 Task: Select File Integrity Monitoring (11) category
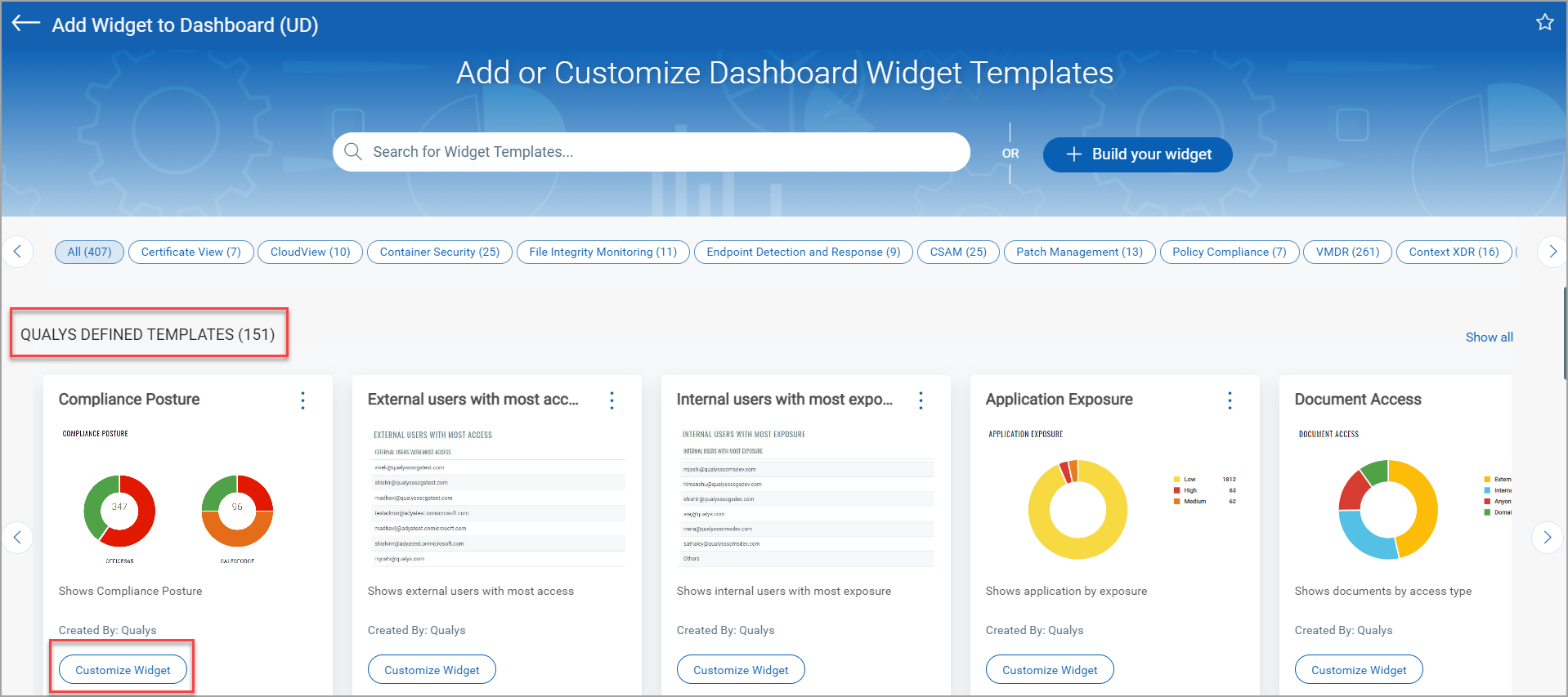603,252
